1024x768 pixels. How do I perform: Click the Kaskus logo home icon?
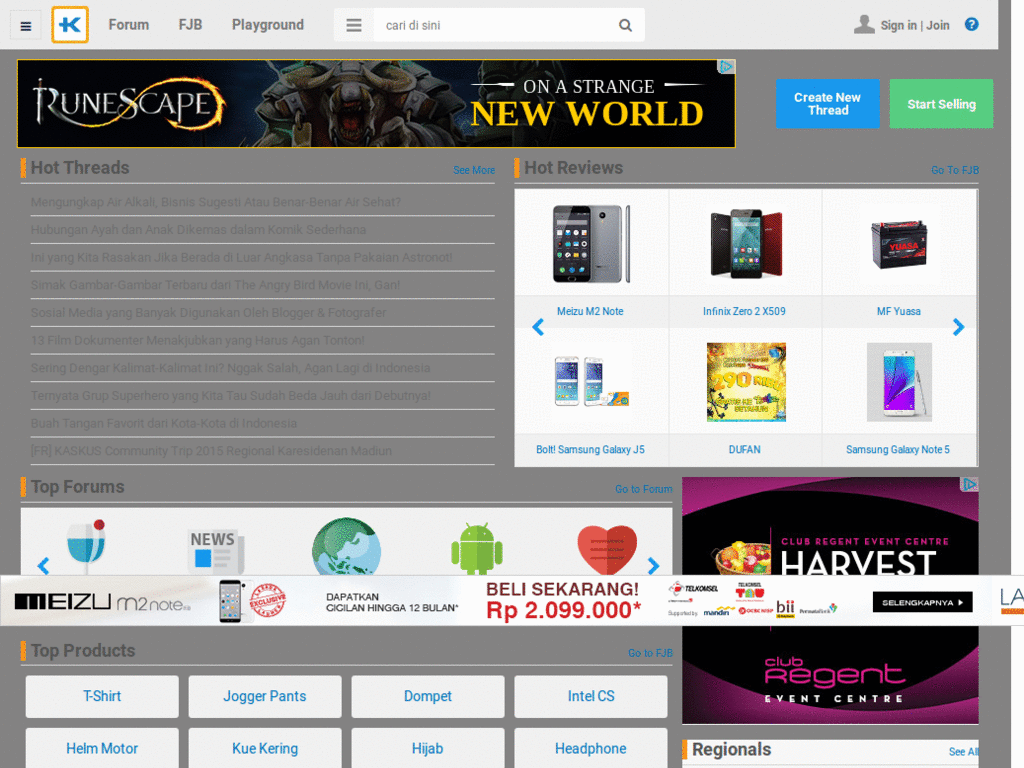coord(70,25)
